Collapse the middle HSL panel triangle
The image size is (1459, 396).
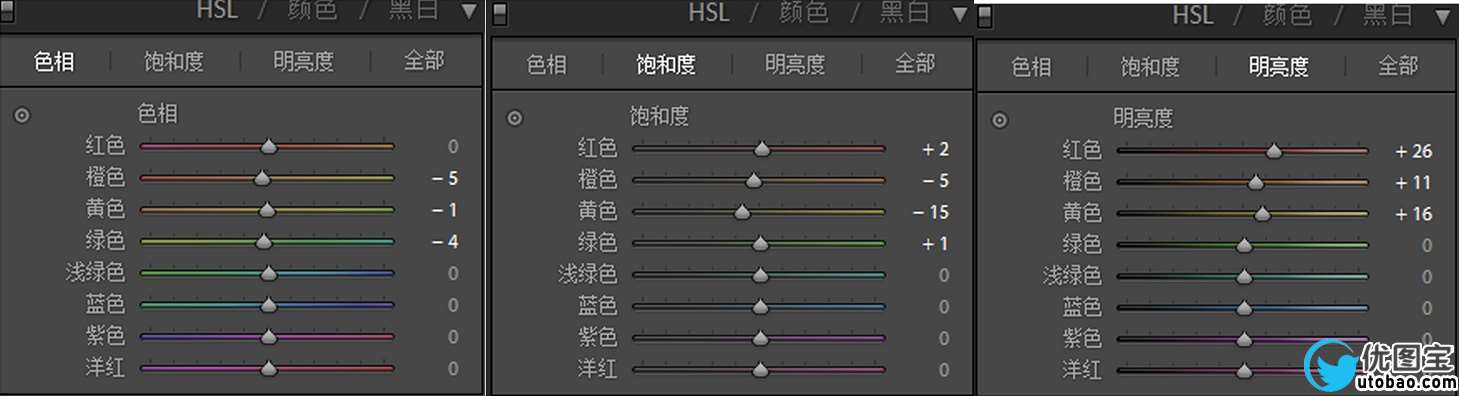(960, 13)
